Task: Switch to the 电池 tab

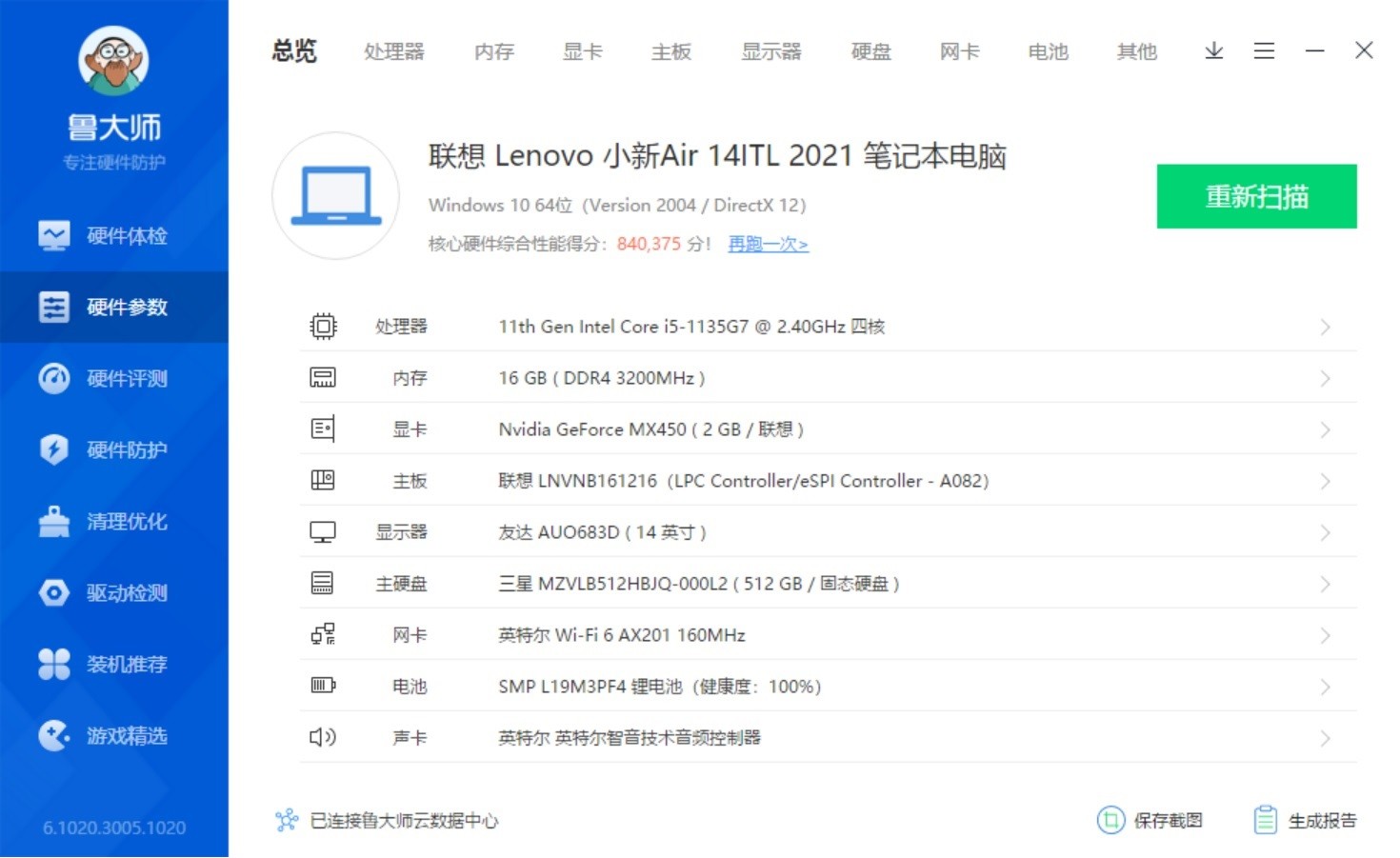Action: tap(1049, 51)
